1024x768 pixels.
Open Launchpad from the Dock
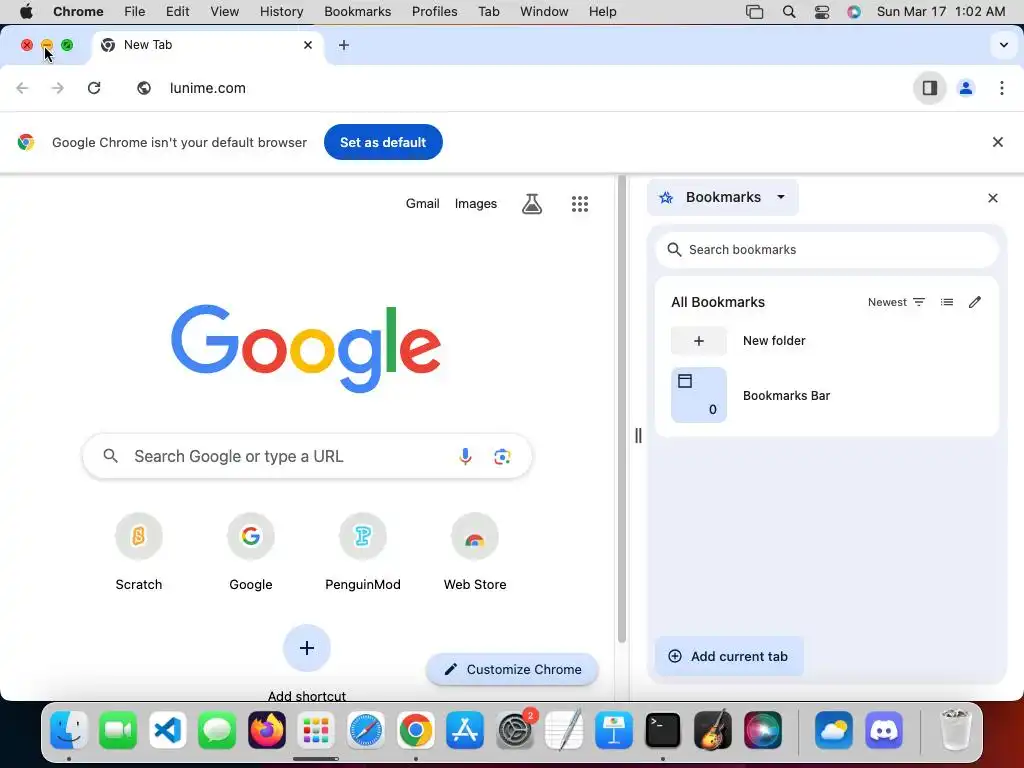[x=316, y=729]
